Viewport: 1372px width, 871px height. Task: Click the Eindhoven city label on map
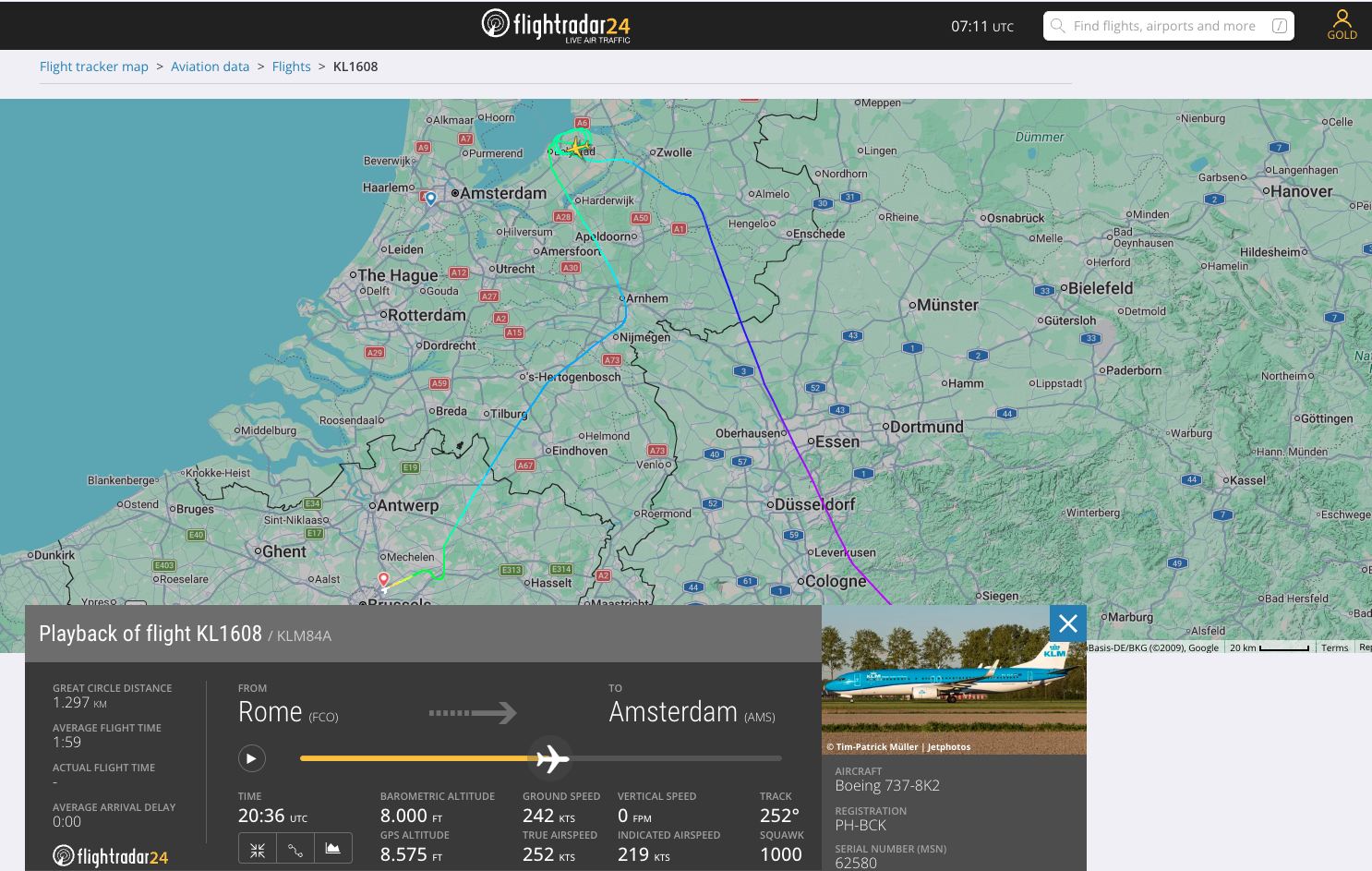click(580, 451)
